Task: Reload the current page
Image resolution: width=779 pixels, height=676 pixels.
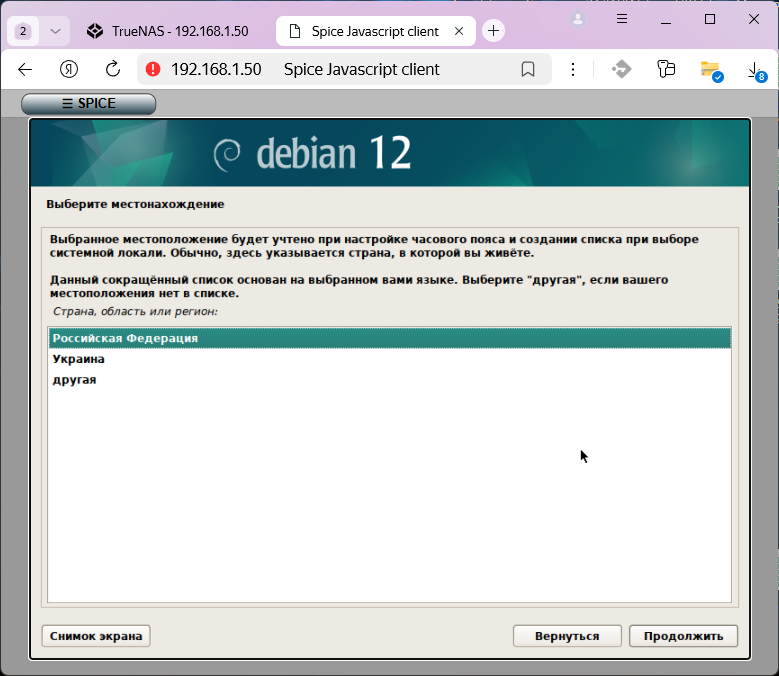Action: coord(113,70)
